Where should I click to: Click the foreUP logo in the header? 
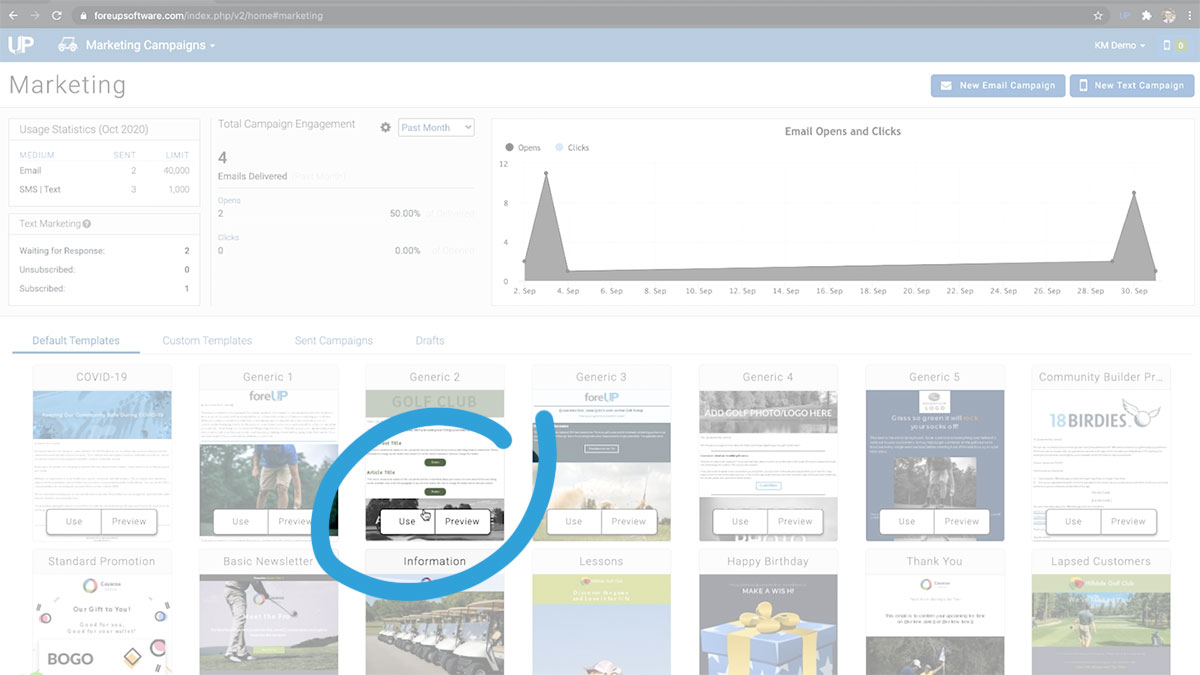21,45
